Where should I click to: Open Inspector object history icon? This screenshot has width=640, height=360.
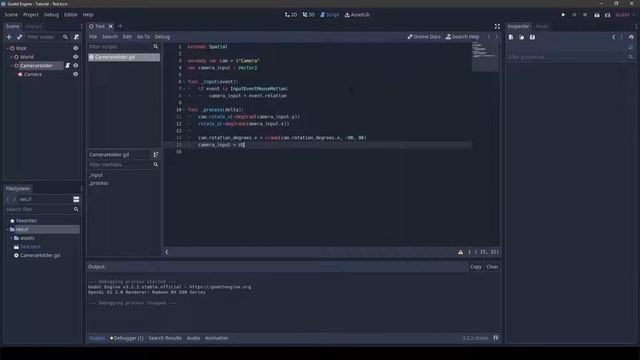pyautogui.click(x=631, y=37)
